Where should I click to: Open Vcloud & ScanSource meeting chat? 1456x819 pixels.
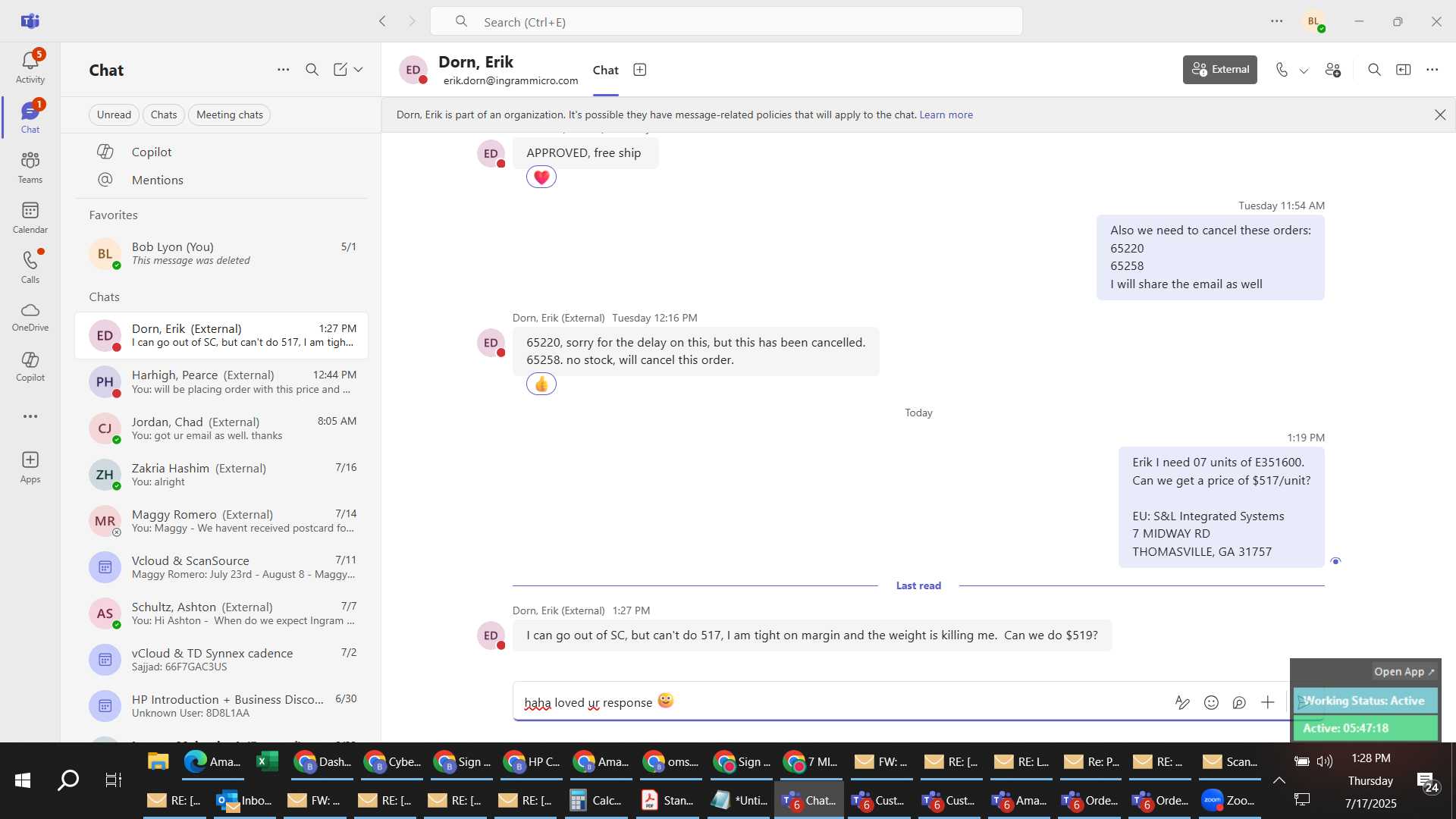221,566
